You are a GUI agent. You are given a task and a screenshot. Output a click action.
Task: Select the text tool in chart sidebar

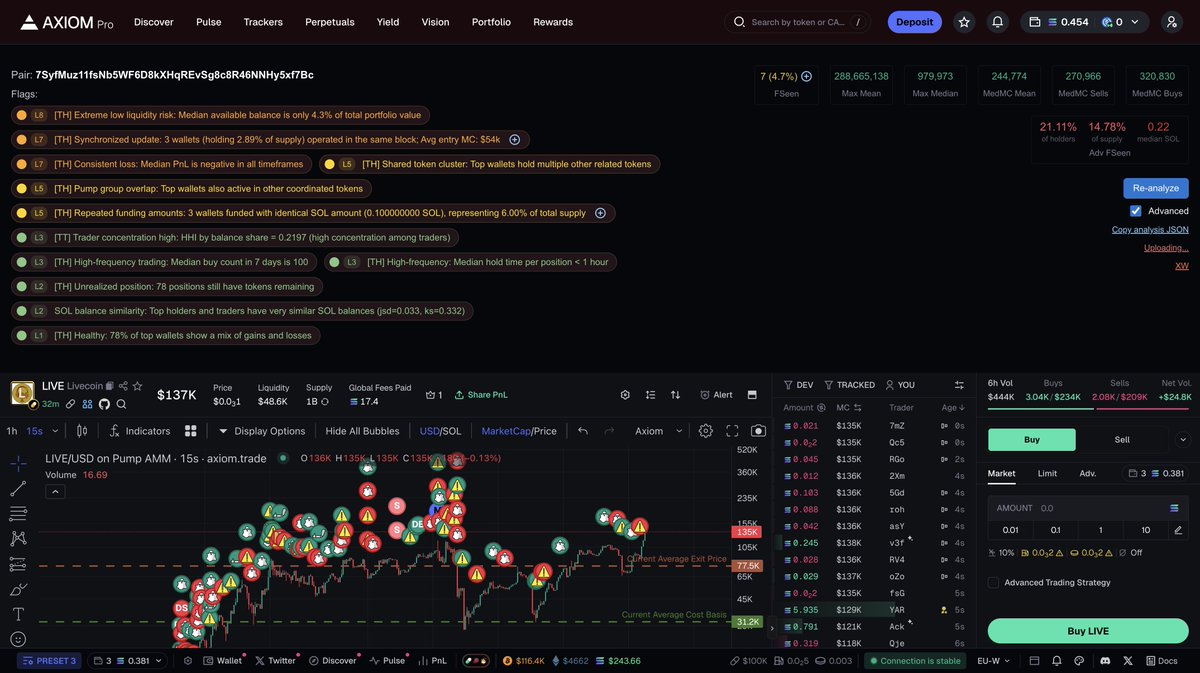click(x=18, y=614)
